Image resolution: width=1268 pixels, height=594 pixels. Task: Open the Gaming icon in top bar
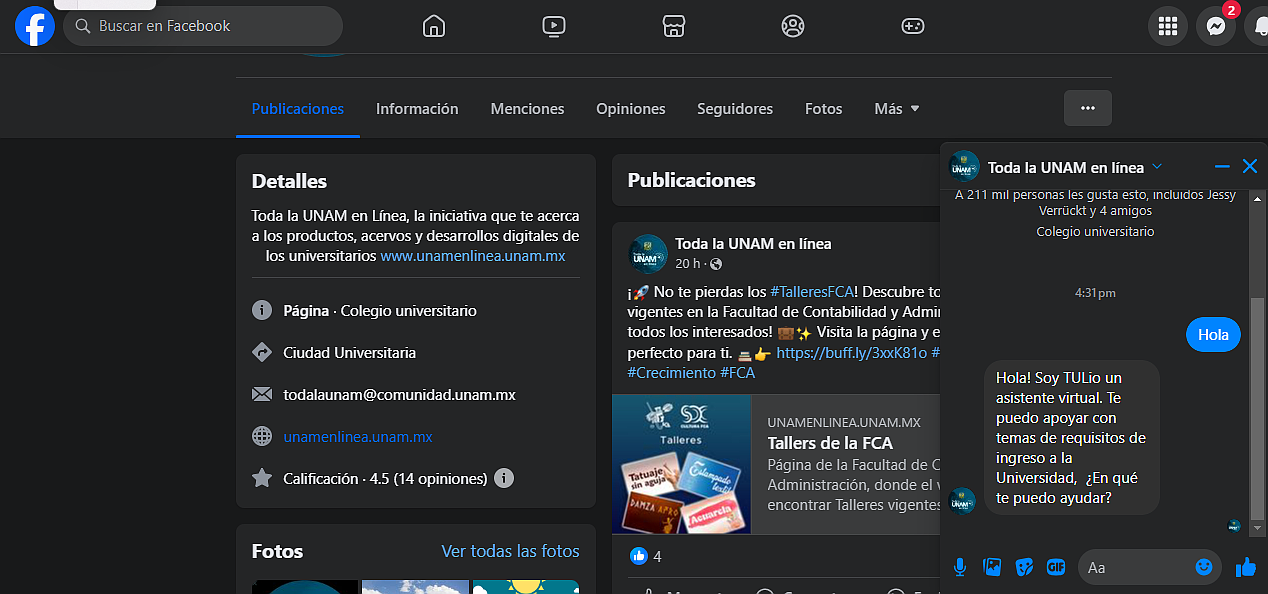(913, 26)
